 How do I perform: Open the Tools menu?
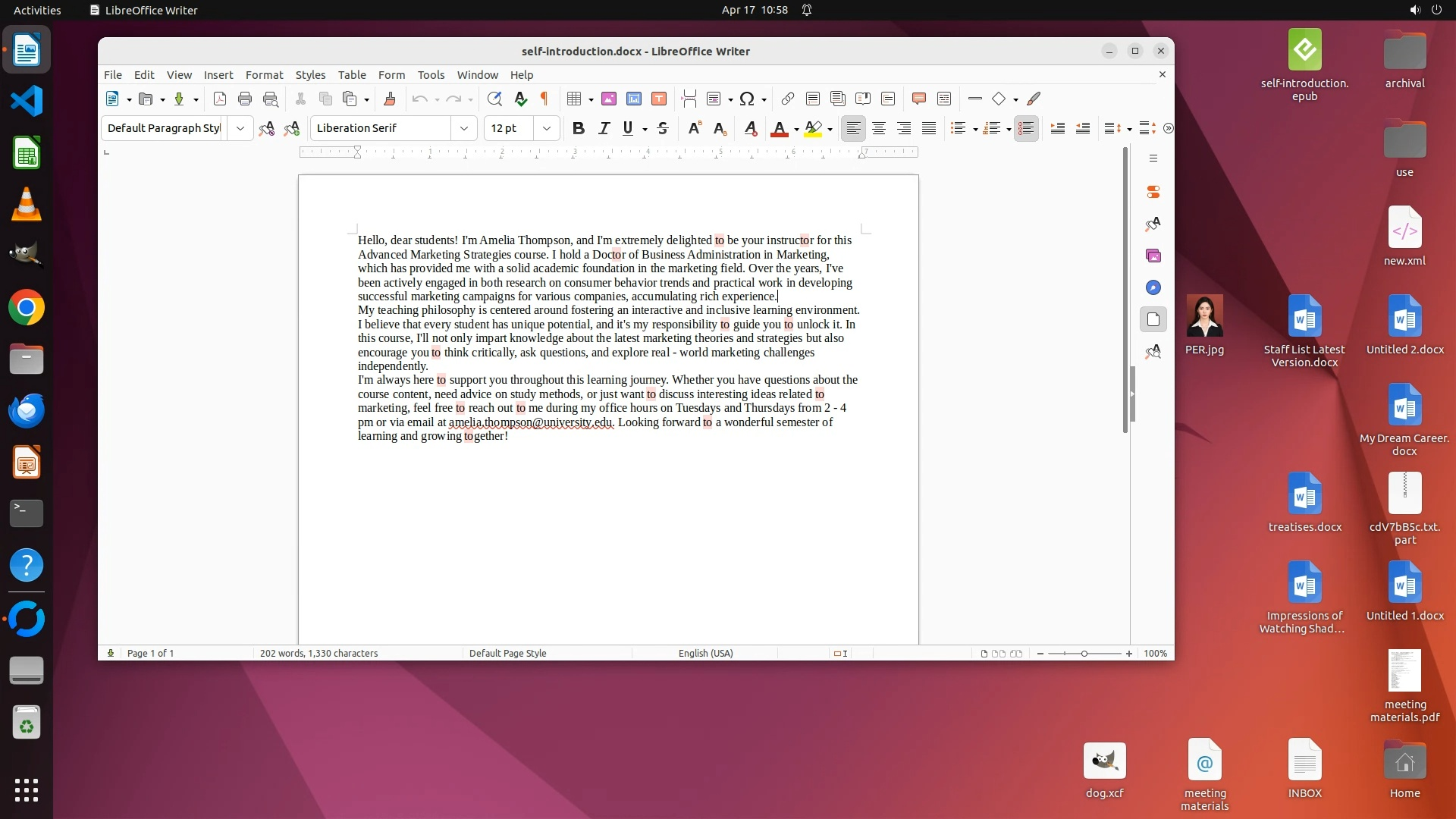click(431, 74)
